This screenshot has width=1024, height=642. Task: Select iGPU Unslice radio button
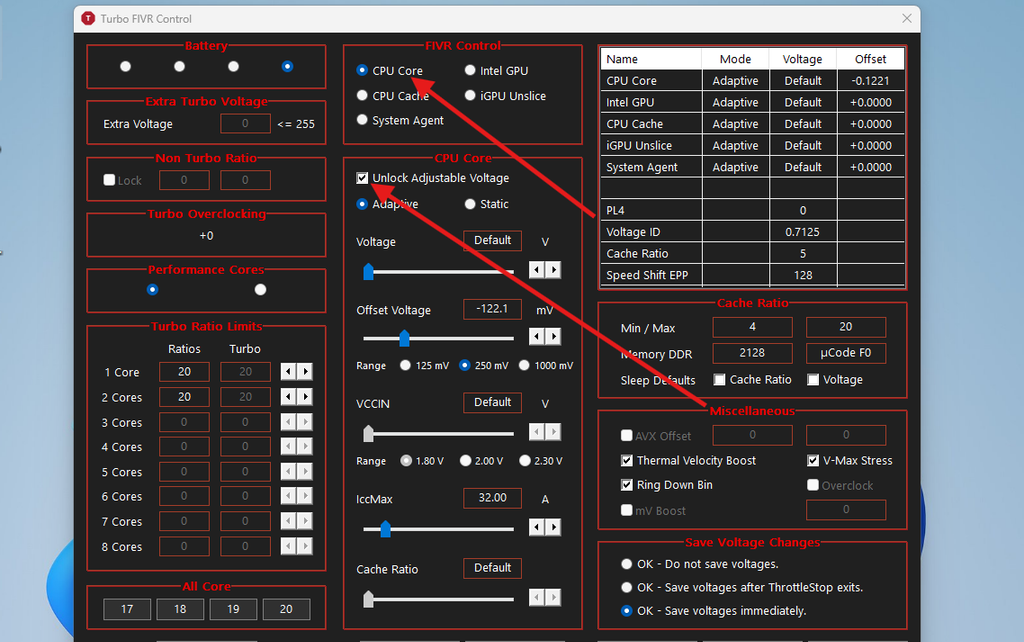pyautogui.click(x=470, y=95)
